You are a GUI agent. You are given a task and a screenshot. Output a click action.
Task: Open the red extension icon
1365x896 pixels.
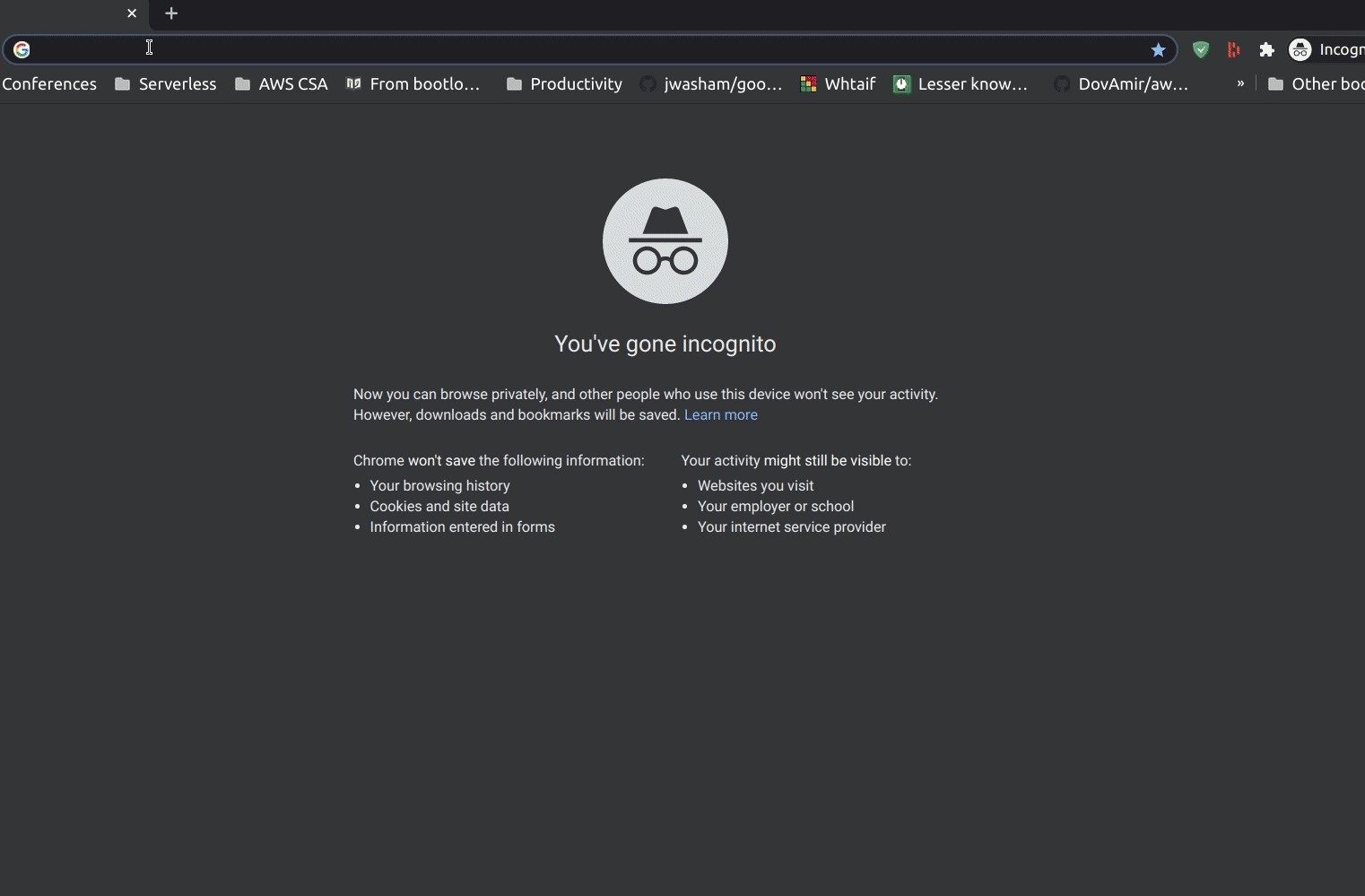point(1234,50)
